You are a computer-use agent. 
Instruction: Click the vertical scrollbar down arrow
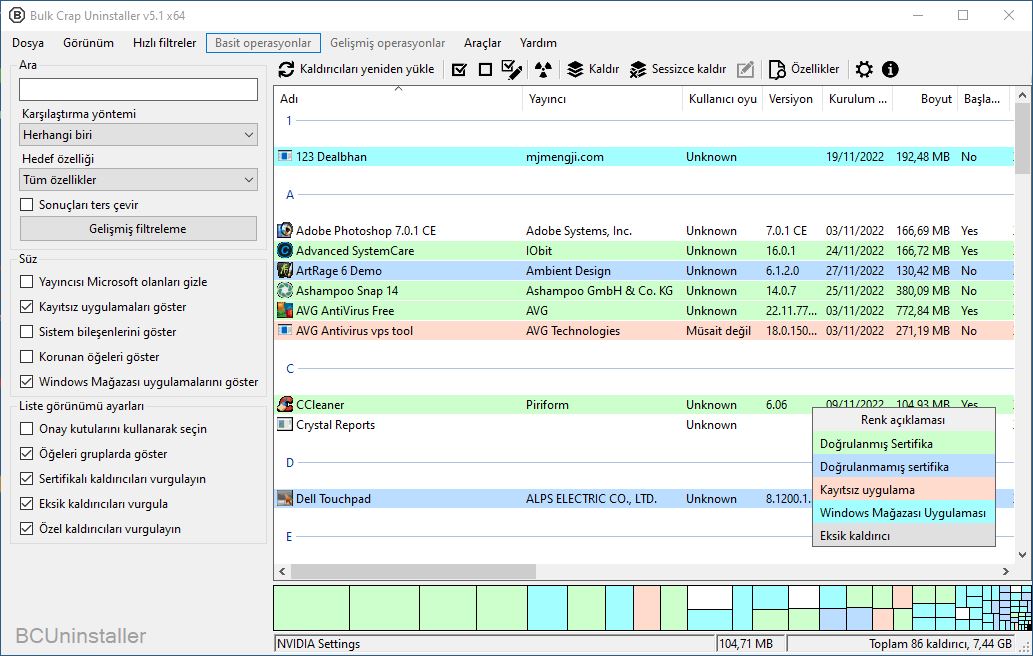pyautogui.click(x=1022, y=555)
